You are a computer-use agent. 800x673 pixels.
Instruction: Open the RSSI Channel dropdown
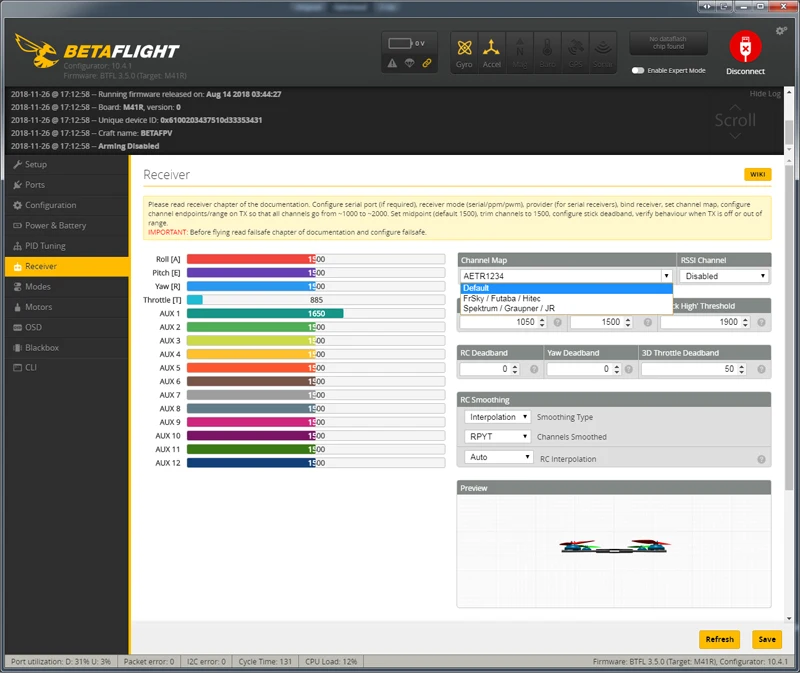coord(724,276)
